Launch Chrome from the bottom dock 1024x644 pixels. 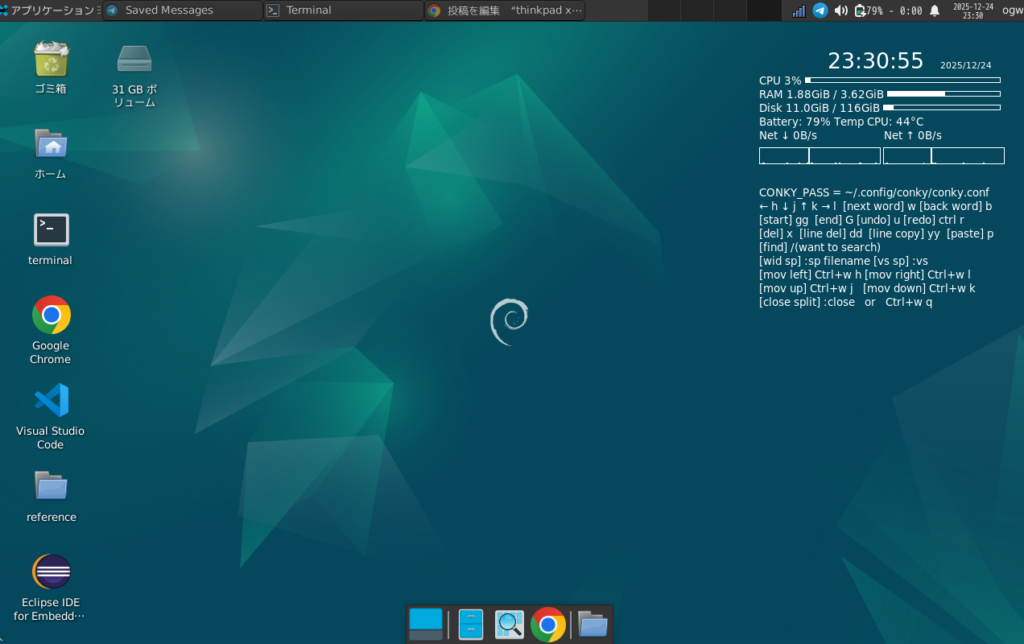click(x=548, y=624)
